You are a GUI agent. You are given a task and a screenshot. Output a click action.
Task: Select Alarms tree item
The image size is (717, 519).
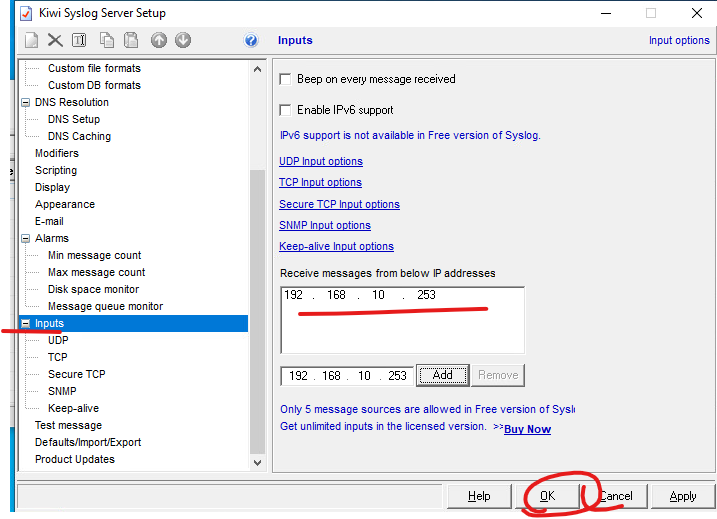[x=52, y=238]
